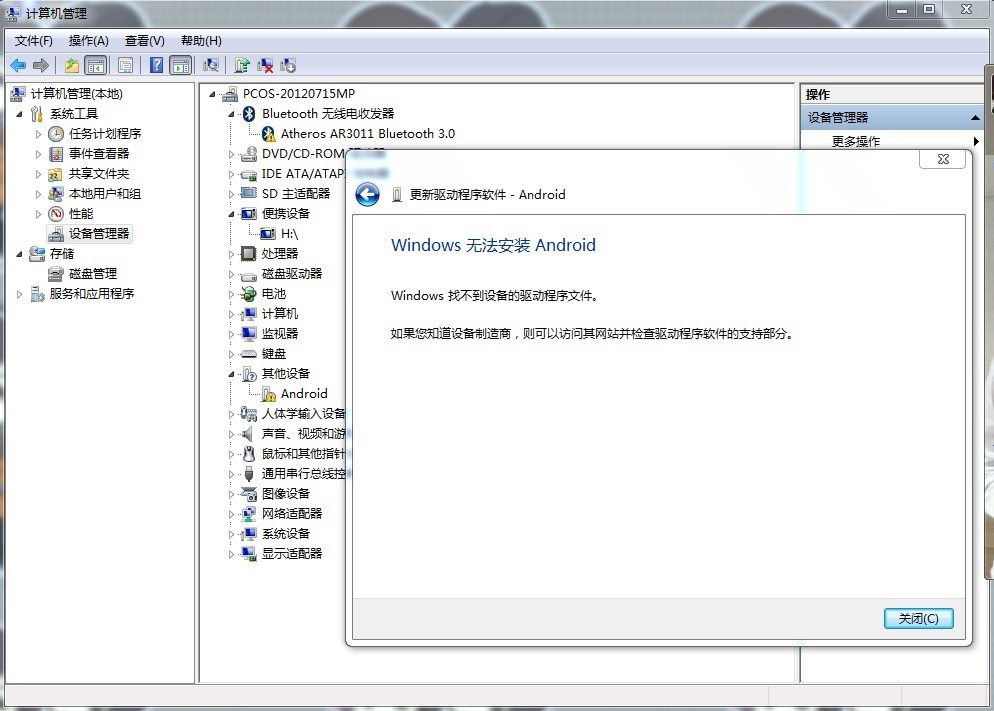Click the 人体学输入设备 icon
This screenshot has width=994, height=711.
tap(249, 414)
